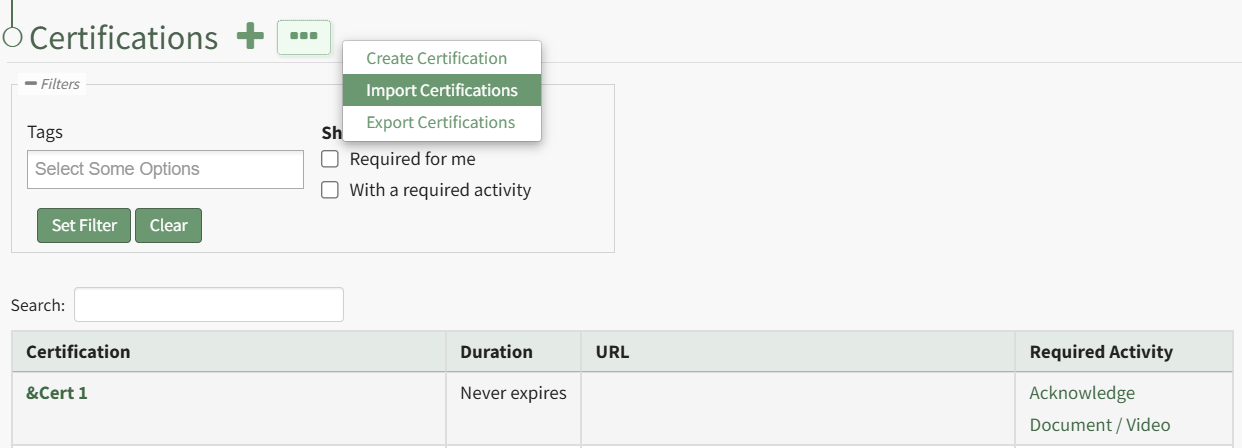Collapse the Filters panel minus icon

[x=31, y=84]
